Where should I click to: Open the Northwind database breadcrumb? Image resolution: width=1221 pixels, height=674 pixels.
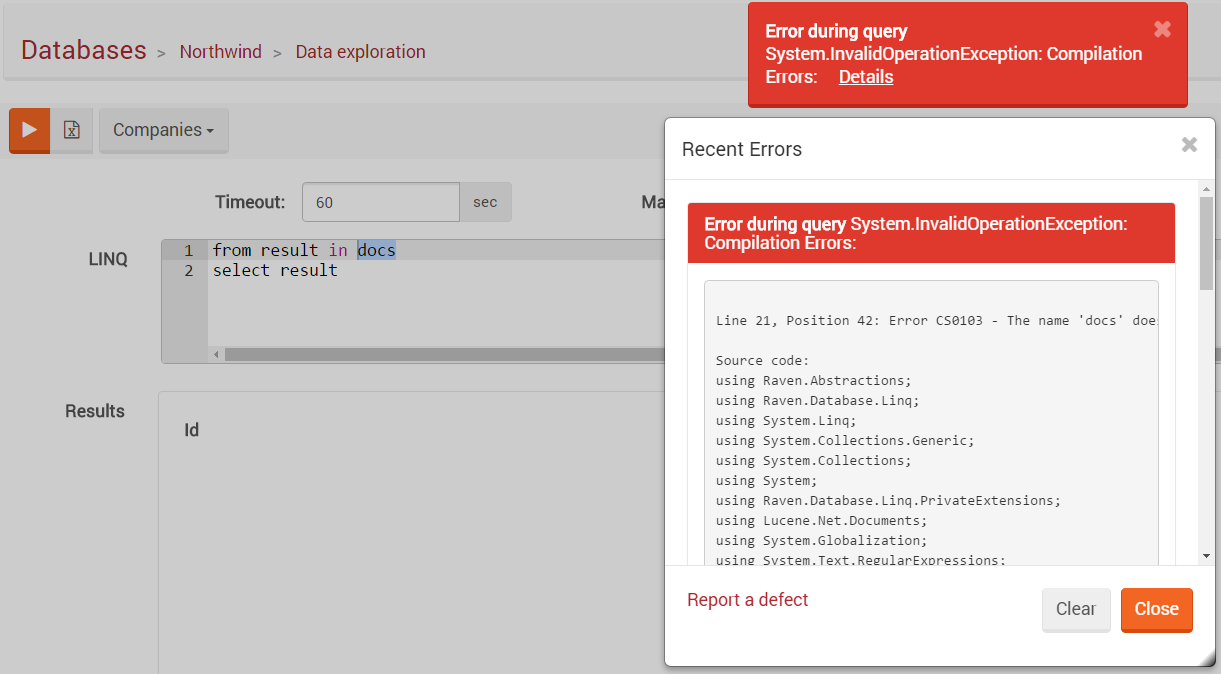[x=221, y=52]
